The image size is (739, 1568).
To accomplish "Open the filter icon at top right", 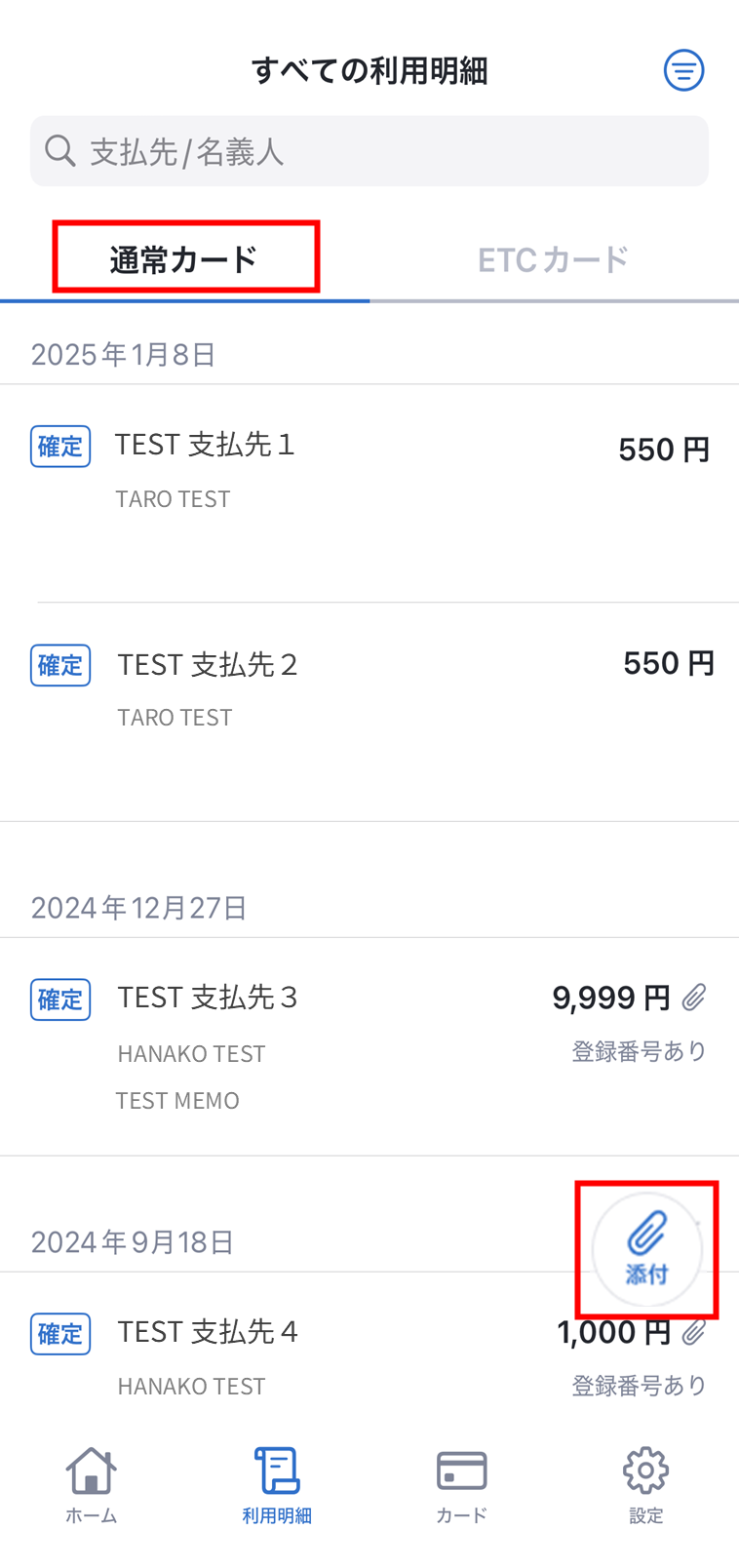I will pyautogui.click(x=683, y=70).
